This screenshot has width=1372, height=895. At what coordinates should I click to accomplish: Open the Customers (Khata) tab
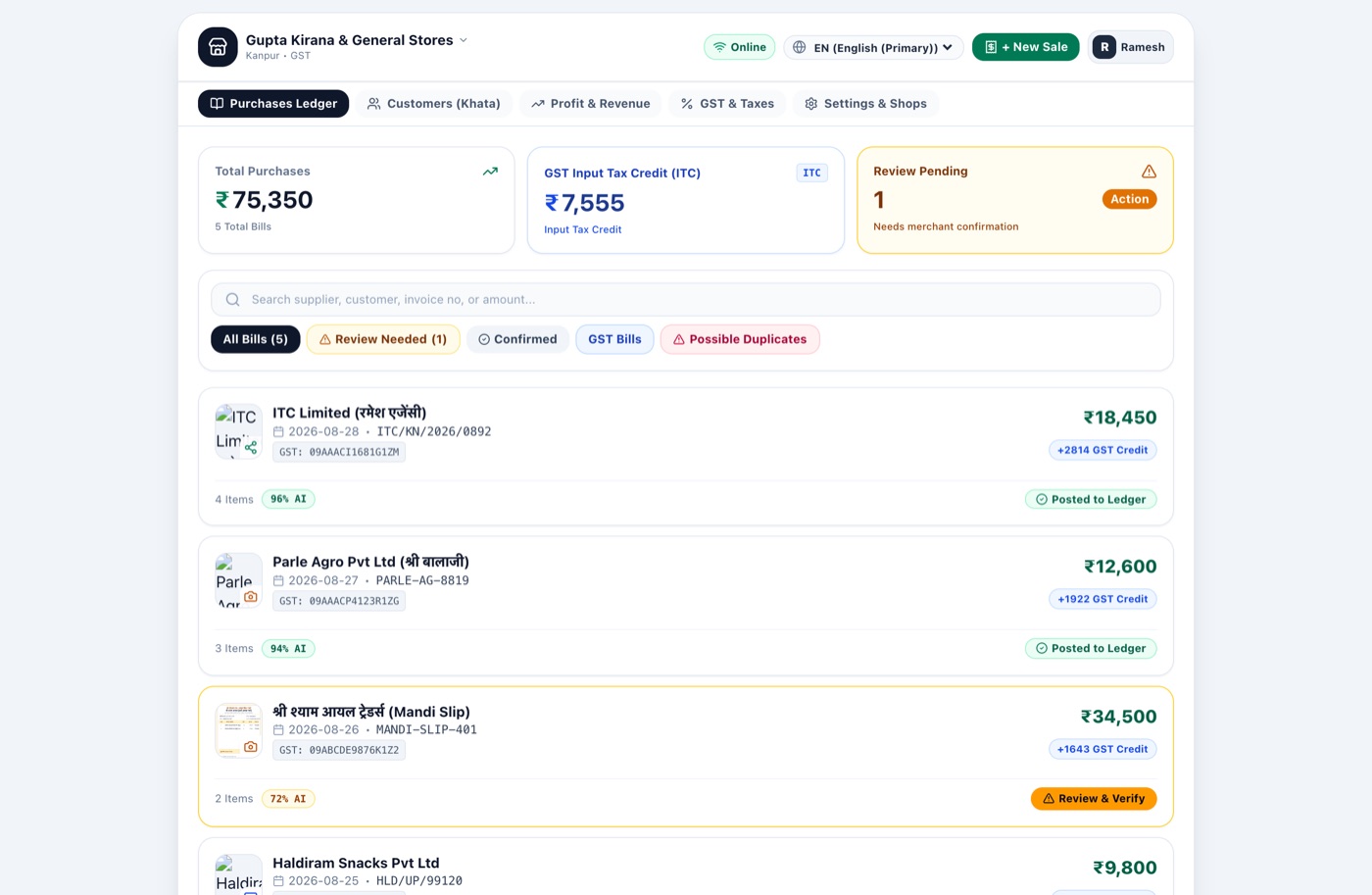[434, 104]
